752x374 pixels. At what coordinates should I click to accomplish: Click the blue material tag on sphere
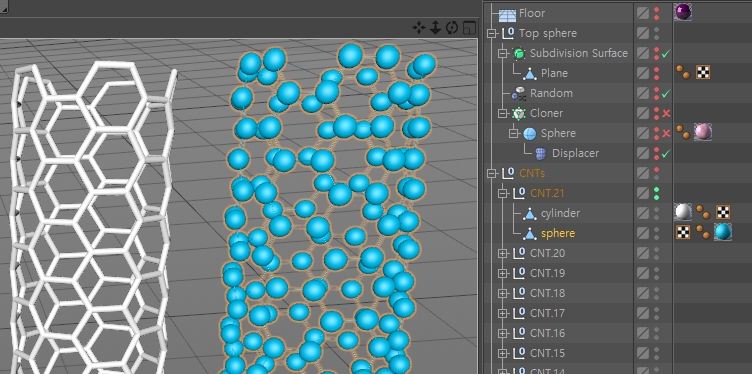tap(723, 232)
